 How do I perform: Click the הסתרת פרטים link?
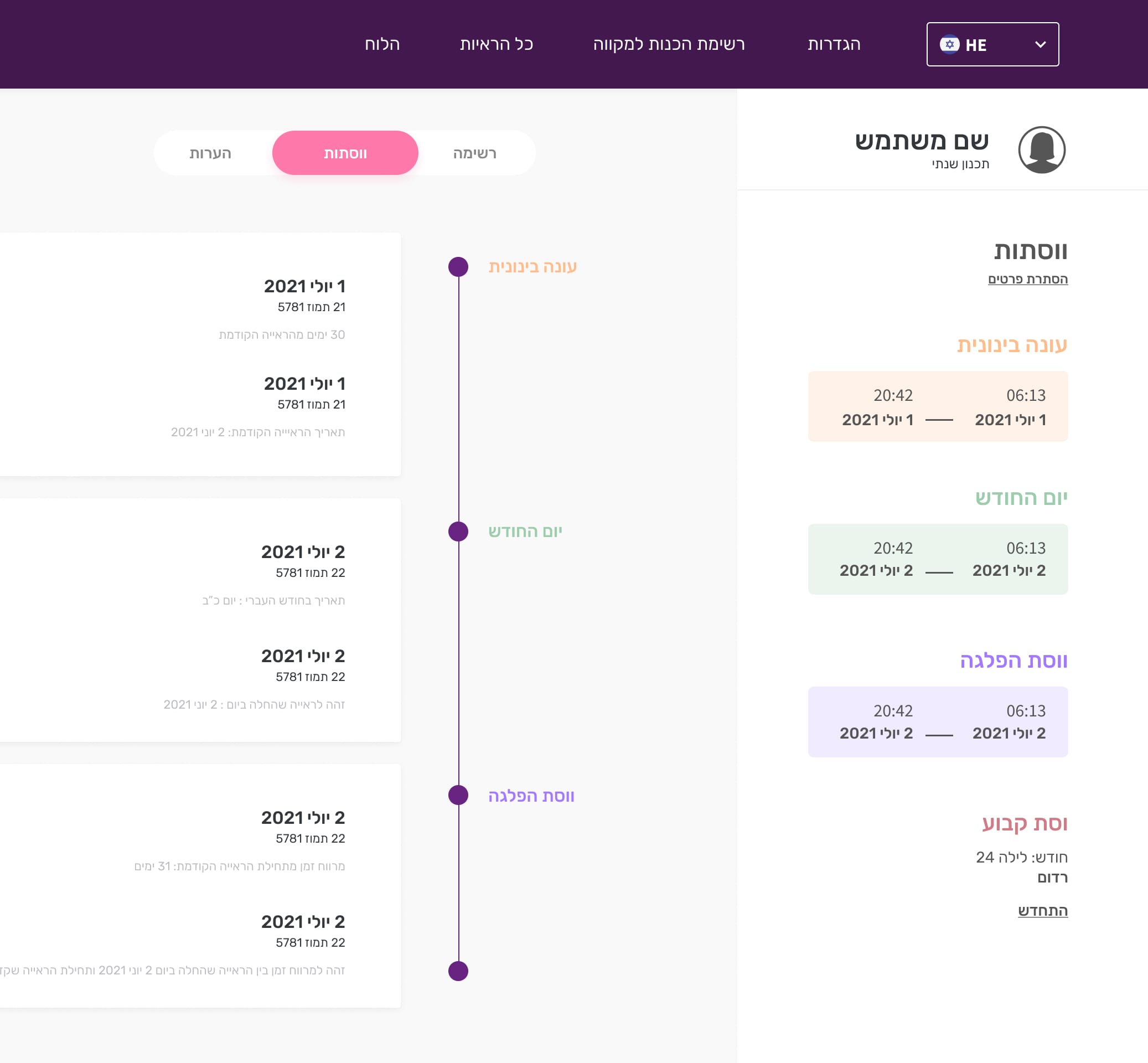pyautogui.click(x=1027, y=279)
